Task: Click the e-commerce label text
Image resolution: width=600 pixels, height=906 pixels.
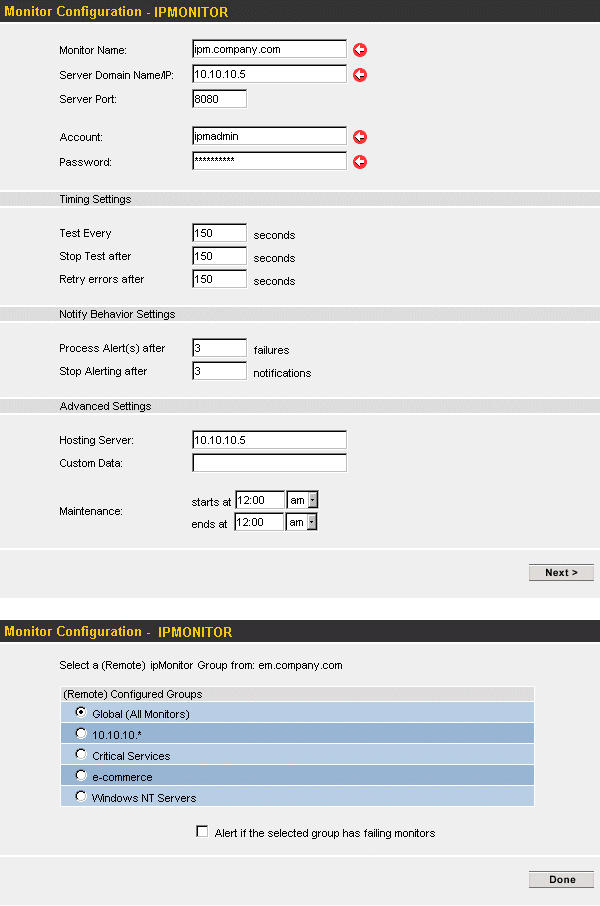Action: (x=122, y=777)
